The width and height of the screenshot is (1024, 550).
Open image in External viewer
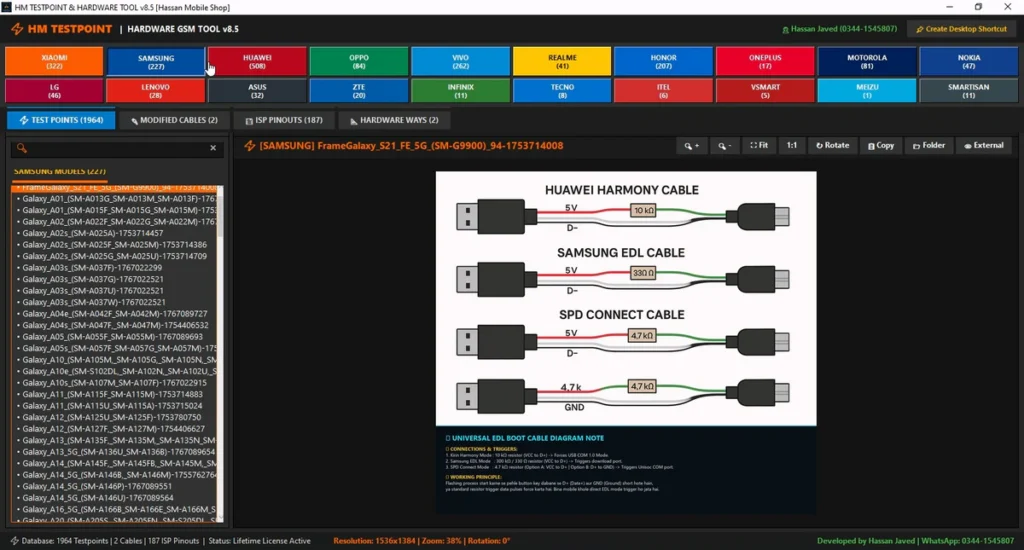984,146
